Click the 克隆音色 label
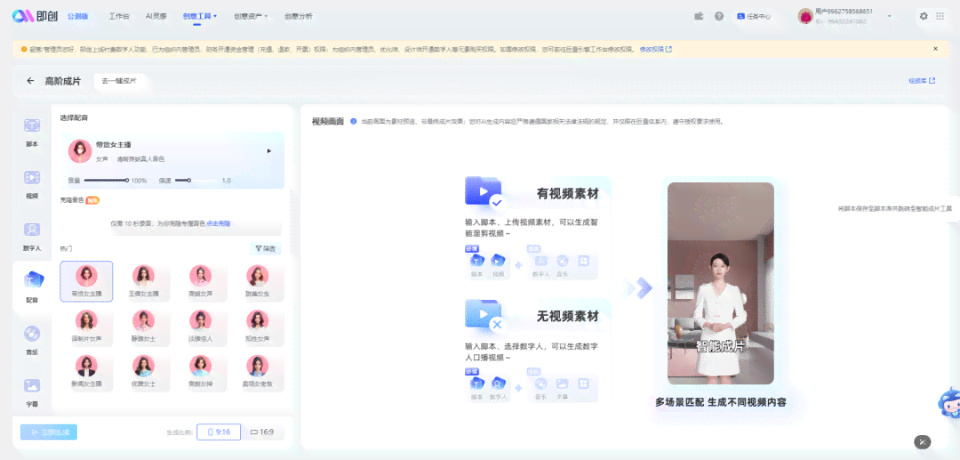 click(72, 200)
